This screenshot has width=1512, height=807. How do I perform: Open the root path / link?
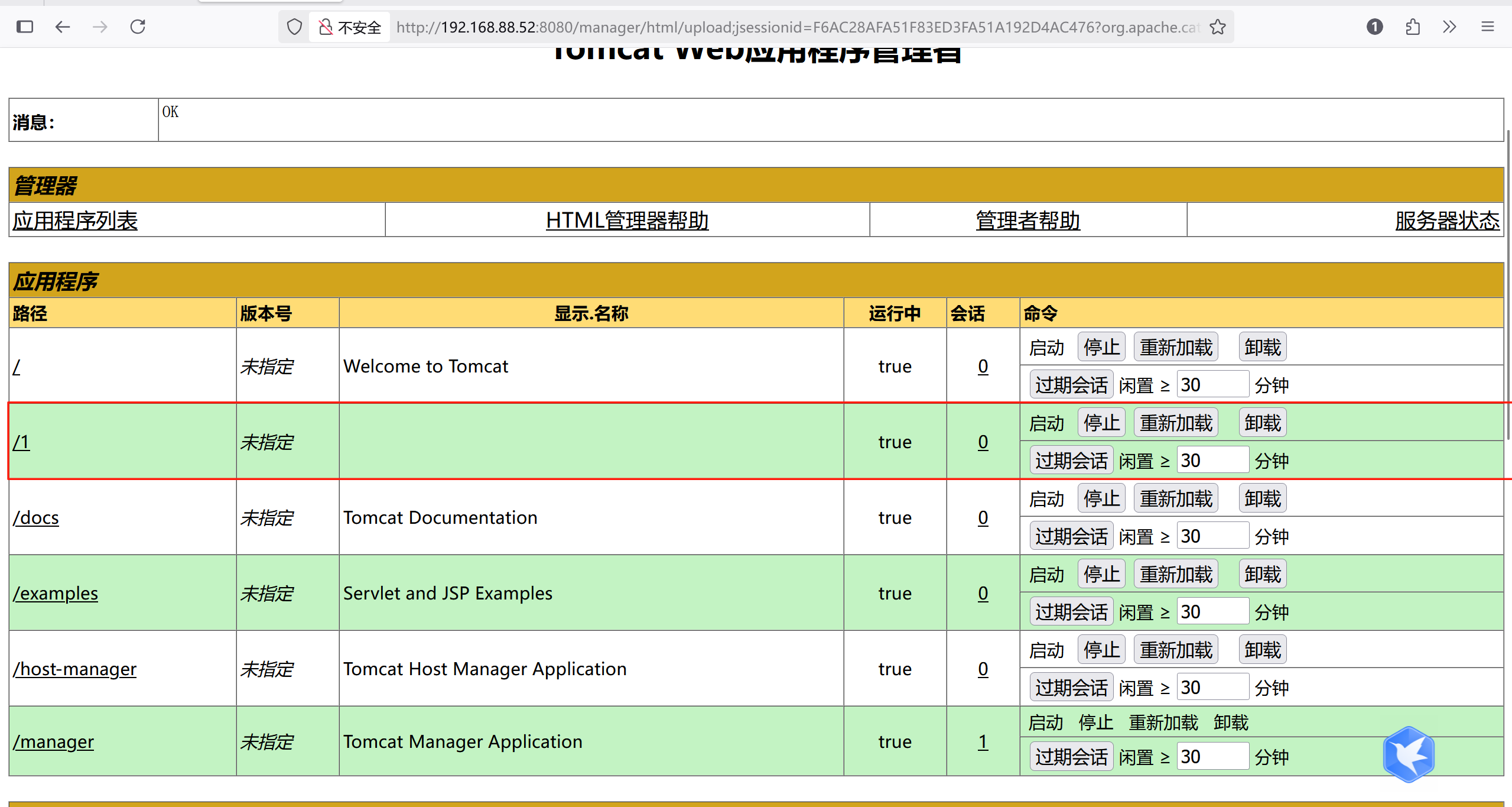click(x=17, y=367)
